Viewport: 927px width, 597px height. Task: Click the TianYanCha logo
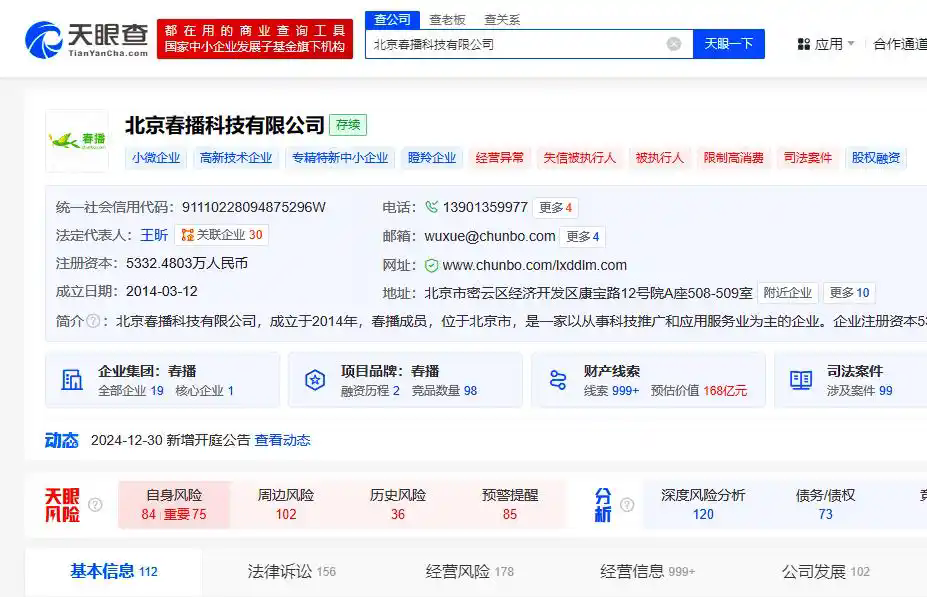tap(87, 40)
